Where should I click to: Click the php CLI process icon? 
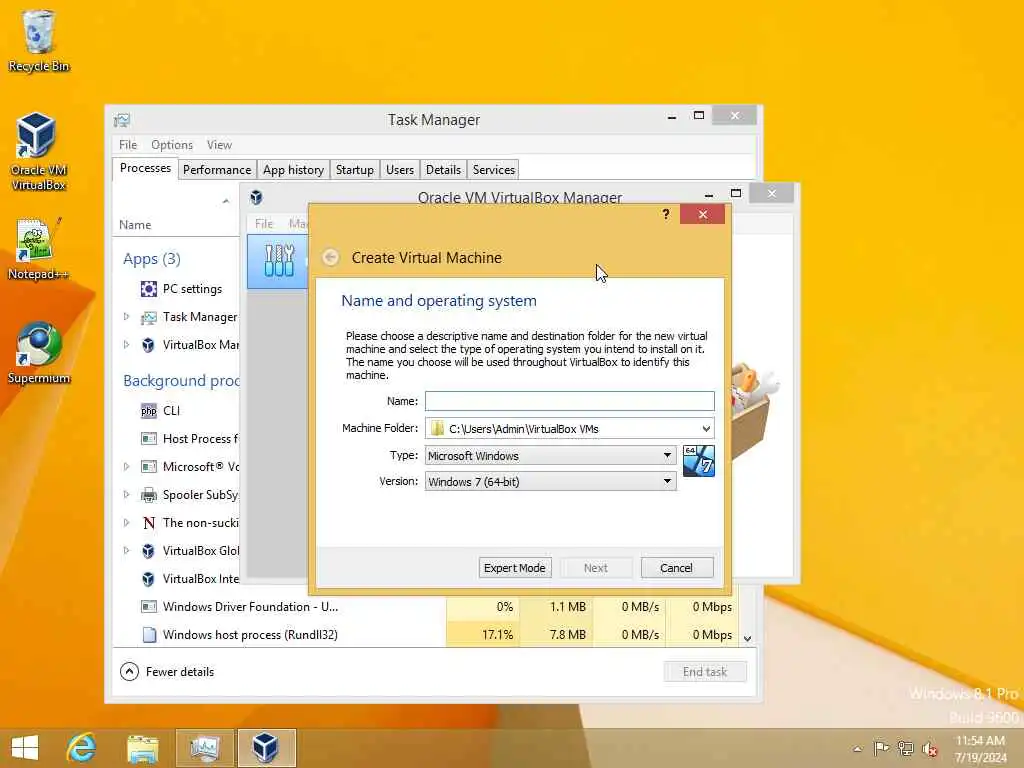(x=149, y=411)
